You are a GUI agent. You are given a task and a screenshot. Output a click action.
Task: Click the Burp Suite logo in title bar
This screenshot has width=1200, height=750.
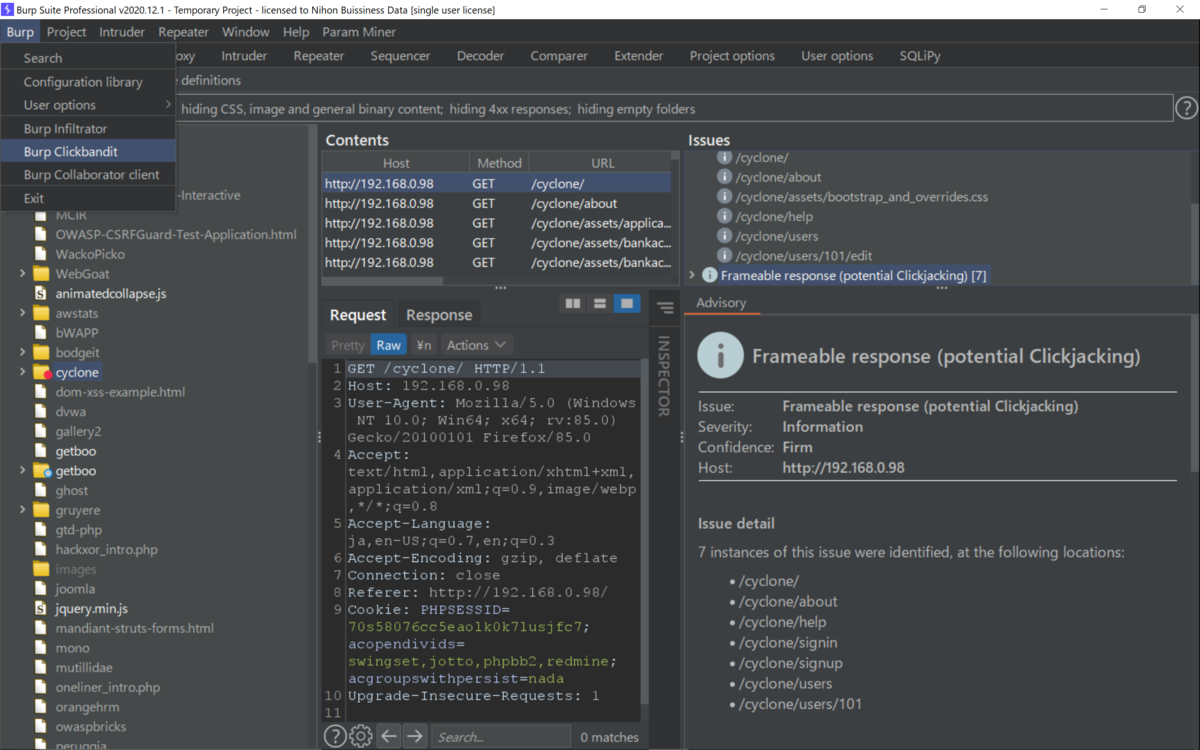7,9
